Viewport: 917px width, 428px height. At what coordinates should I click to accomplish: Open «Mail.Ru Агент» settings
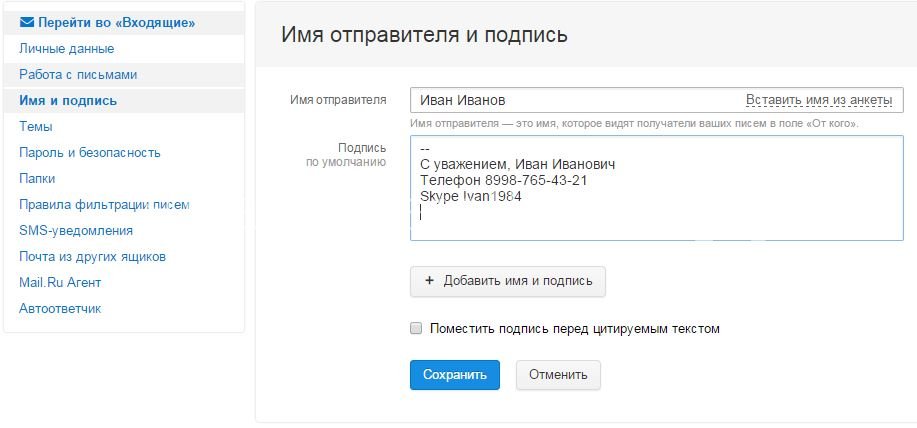coord(60,283)
